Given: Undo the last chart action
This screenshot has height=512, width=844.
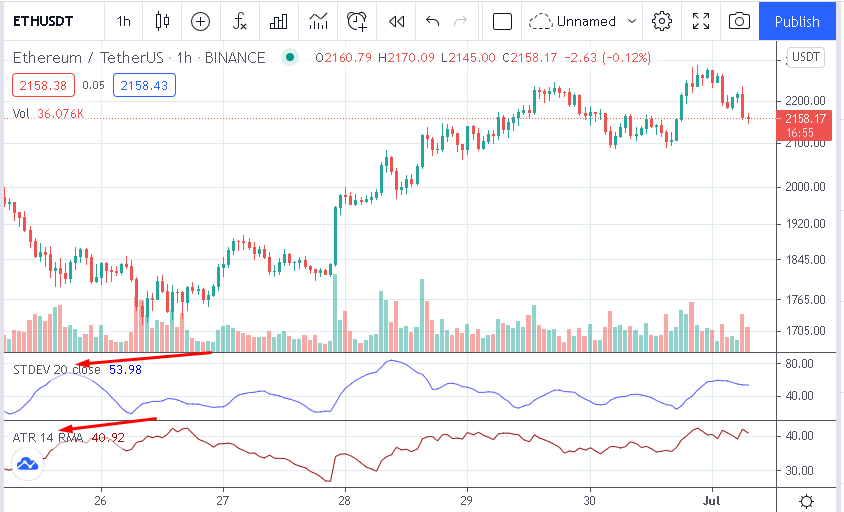Looking at the screenshot, I should [x=432, y=21].
